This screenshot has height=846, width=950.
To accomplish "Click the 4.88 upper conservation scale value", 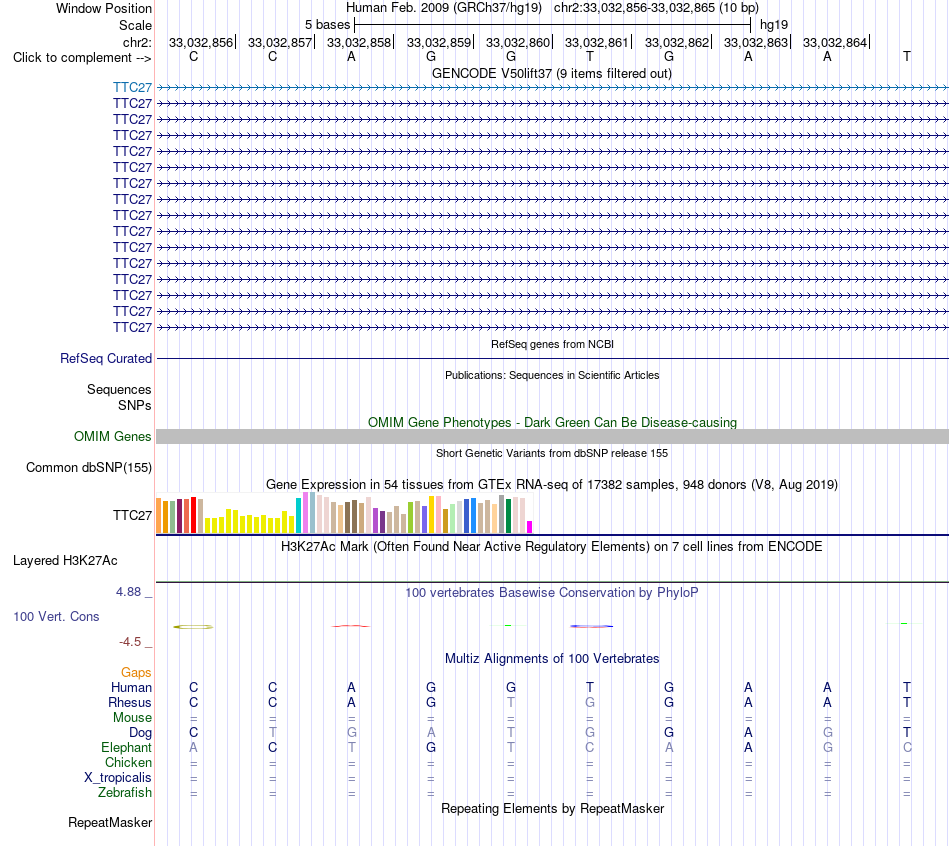I will (x=128, y=592).
